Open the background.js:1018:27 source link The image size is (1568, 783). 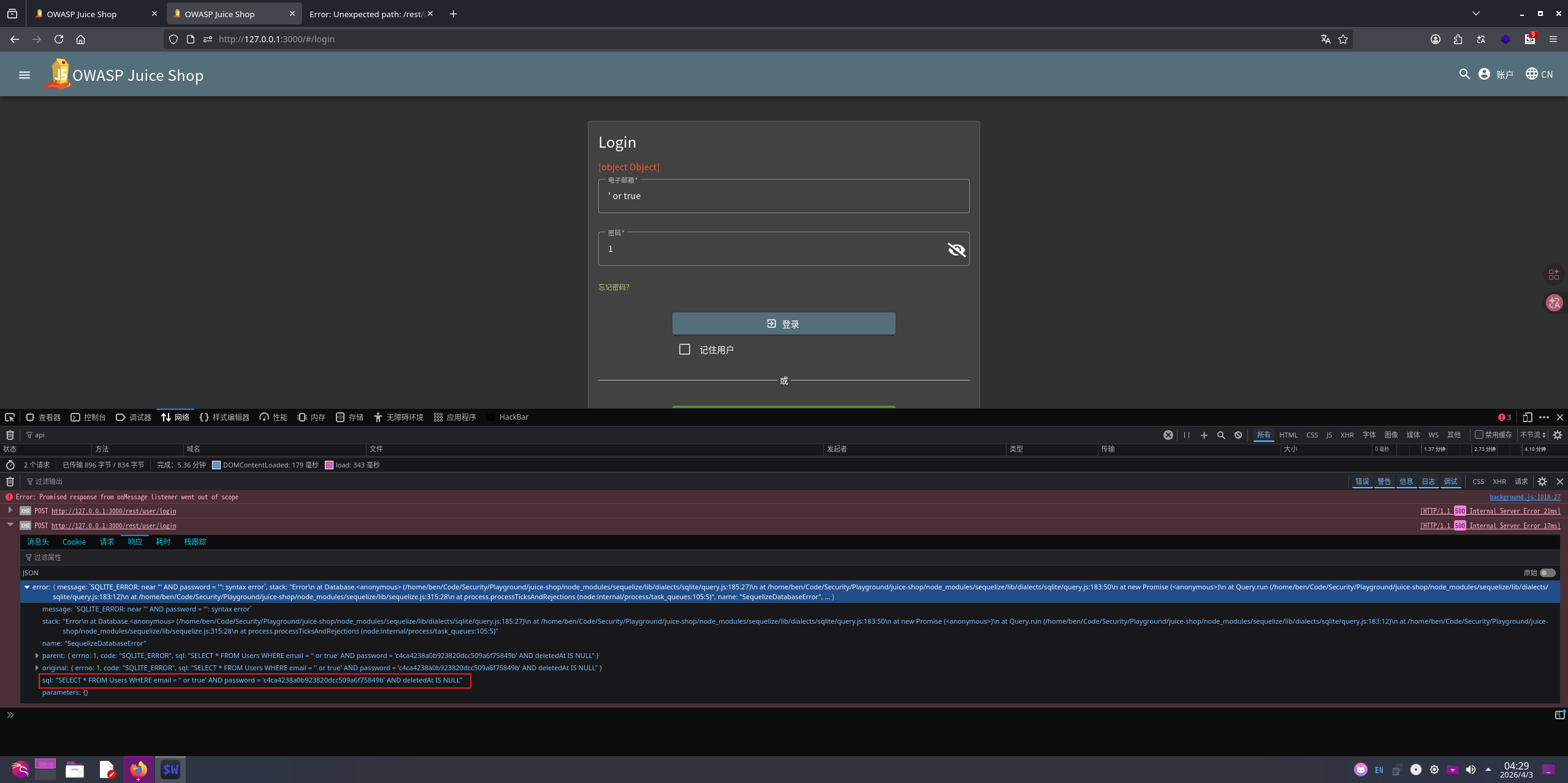pos(1524,497)
